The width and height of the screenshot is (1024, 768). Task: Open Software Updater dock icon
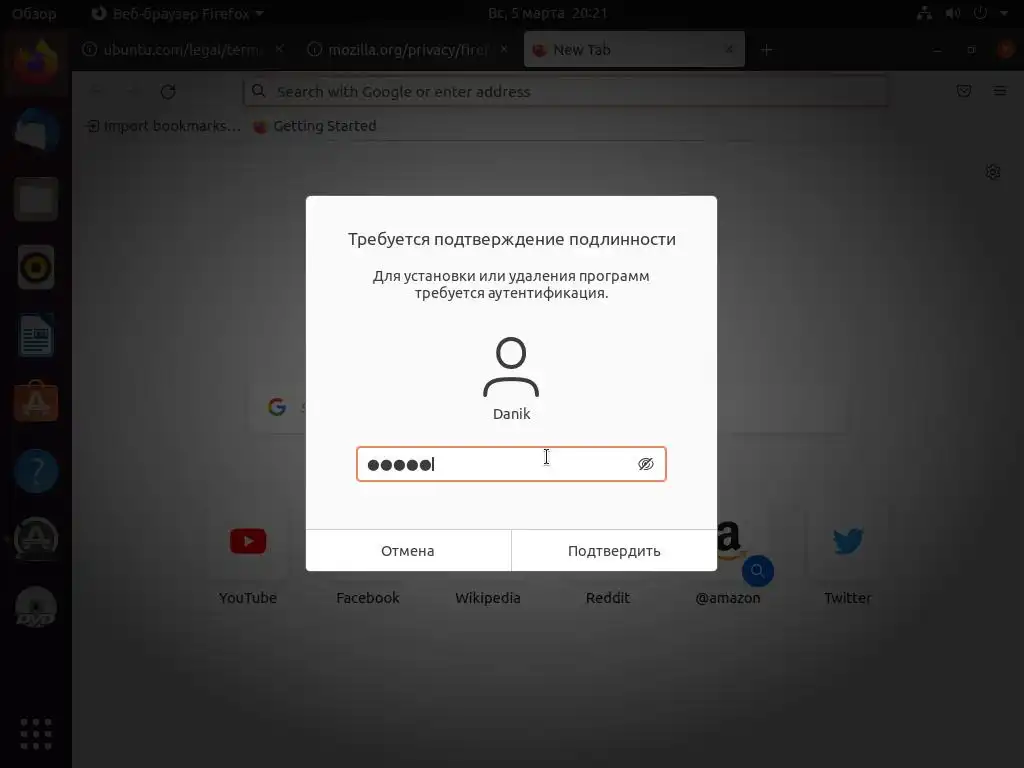point(36,539)
